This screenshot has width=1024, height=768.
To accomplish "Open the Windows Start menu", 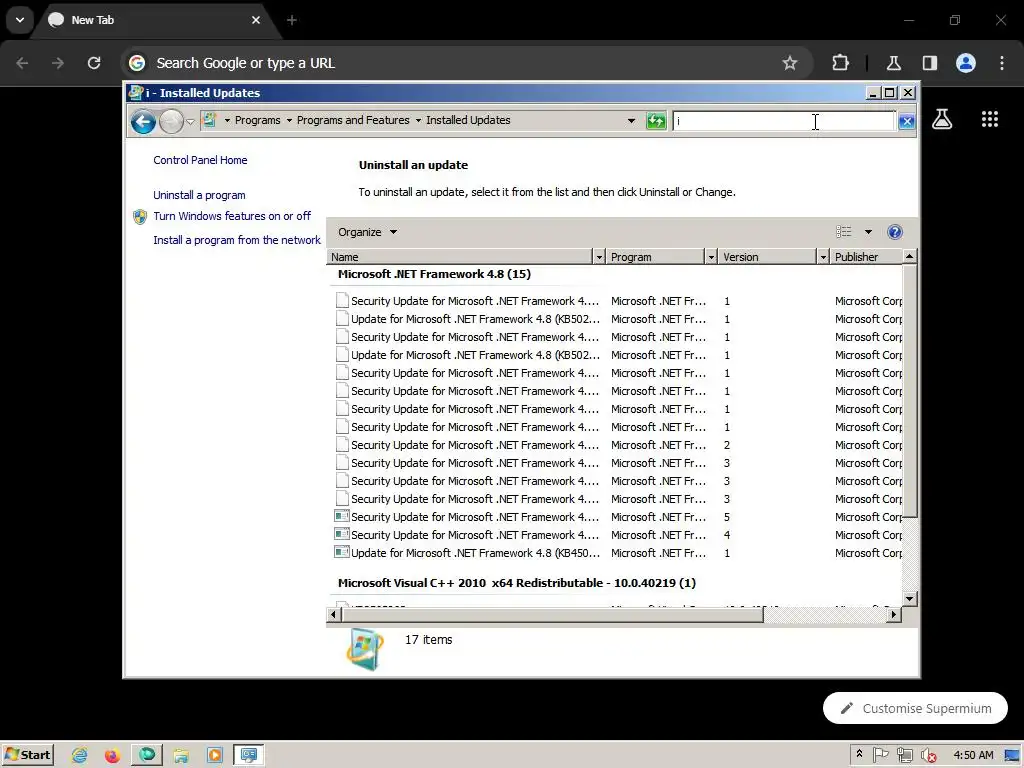I will click(x=28, y=755).
